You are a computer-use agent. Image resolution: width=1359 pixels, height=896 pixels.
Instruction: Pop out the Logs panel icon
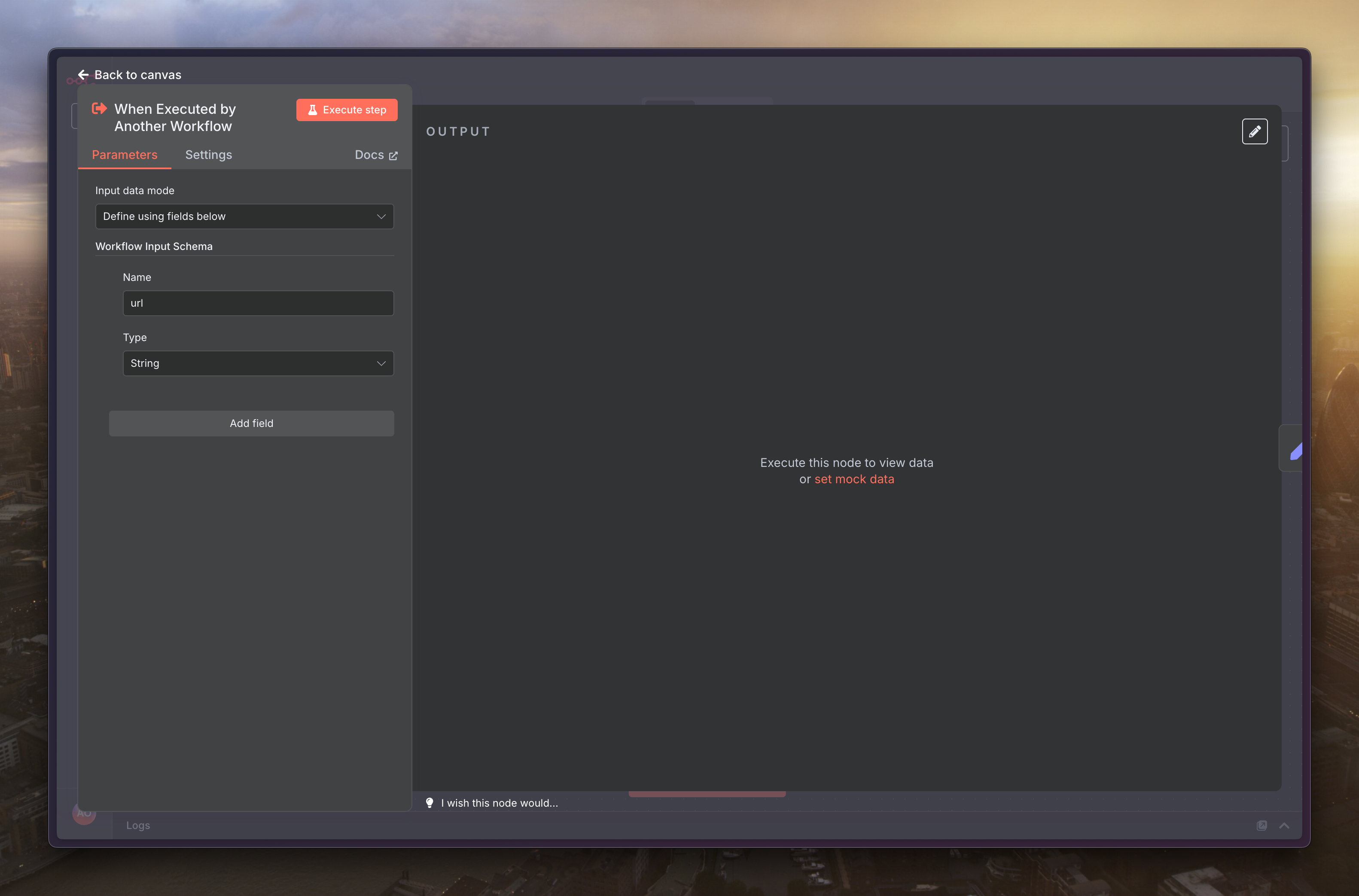pyautogui.click(x=1261, y=825)
